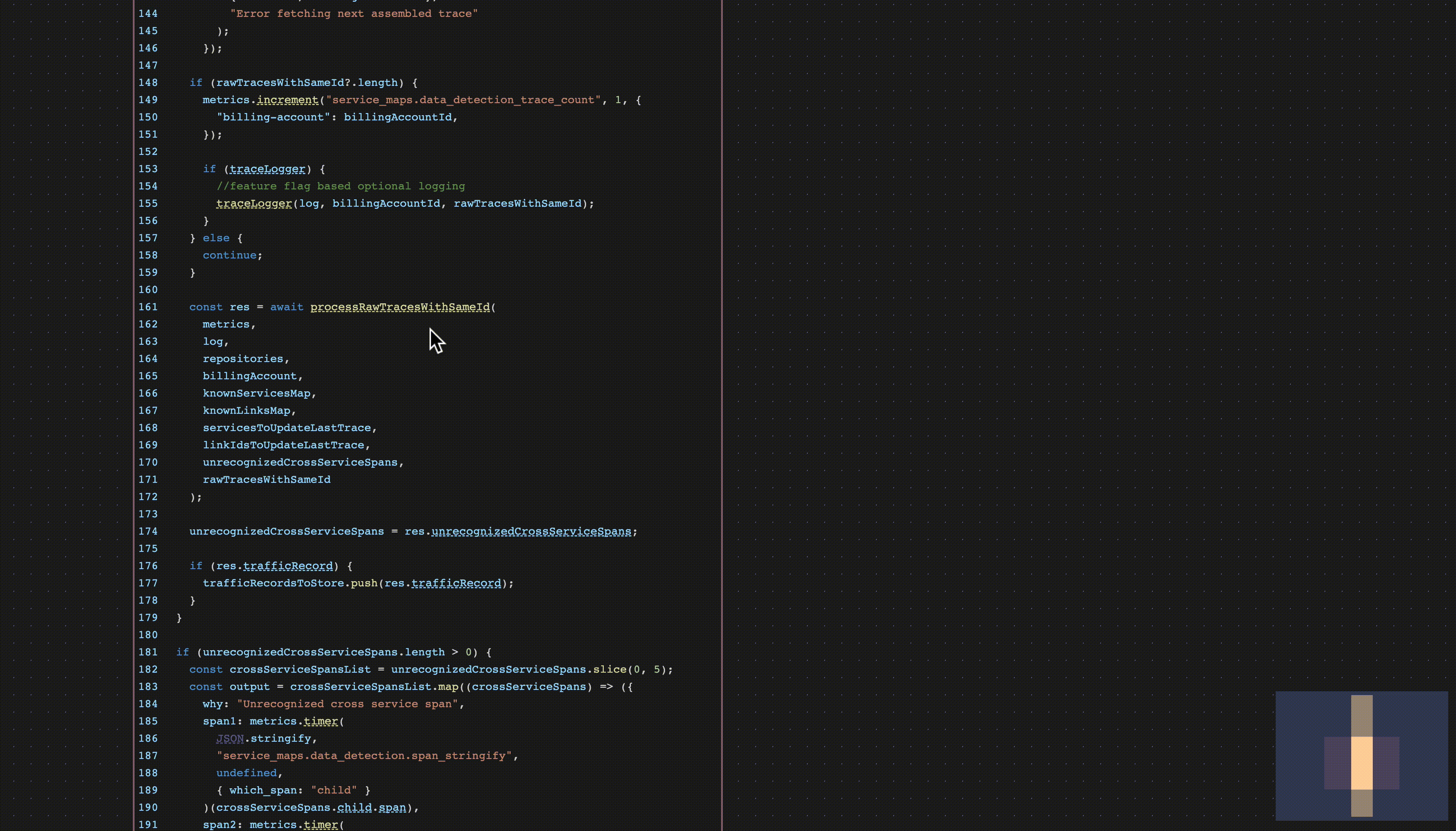Click rawTracesWithSameId?.length condition on line 148
The image size is (1456, 831).
click(307, 82)
